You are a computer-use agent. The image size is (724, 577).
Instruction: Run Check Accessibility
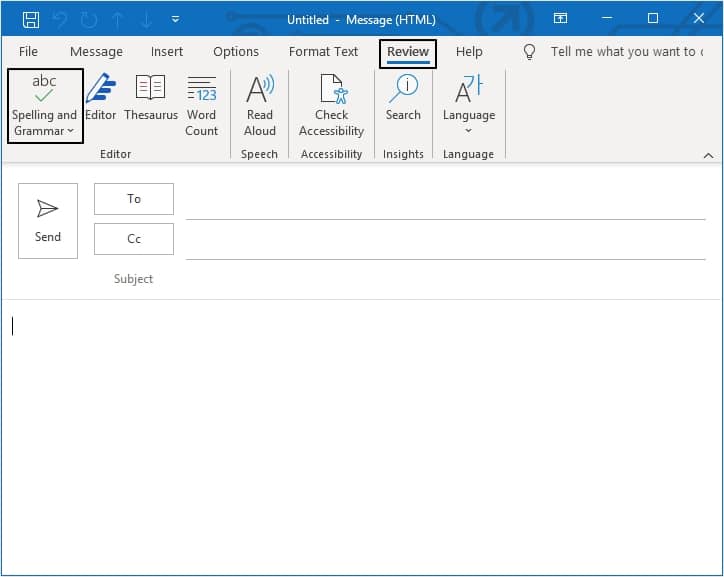pyautogui.click(x=332, y=105)
